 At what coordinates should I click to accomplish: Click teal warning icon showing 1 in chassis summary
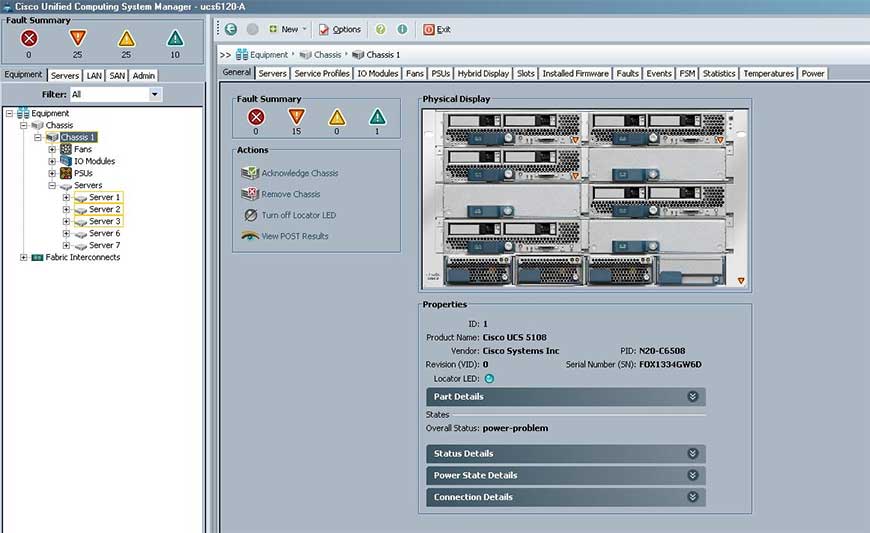377,117
